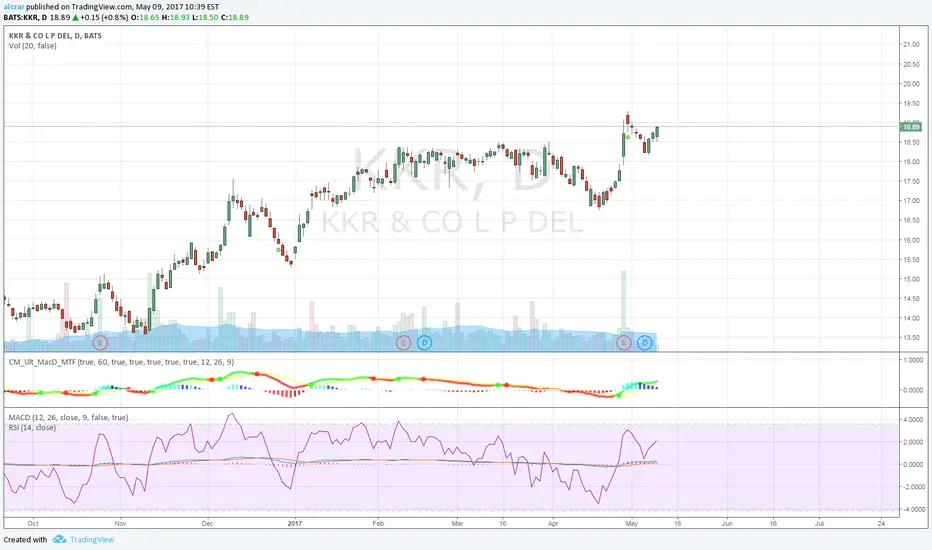Click the -4.0000 label on the RSI panel axis
Screen dimensions: 932x550
pyautogui.click(x=912, y=510)
